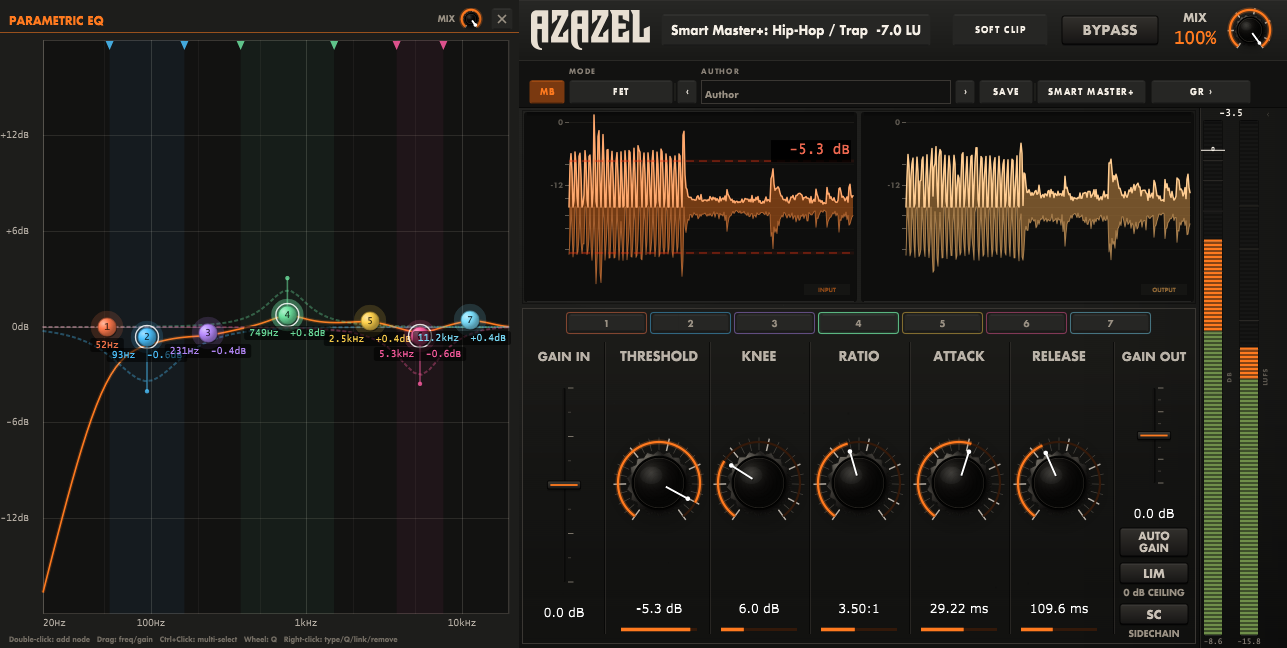
Task: Select band tab 2
Action: click(x=690, y=323)
